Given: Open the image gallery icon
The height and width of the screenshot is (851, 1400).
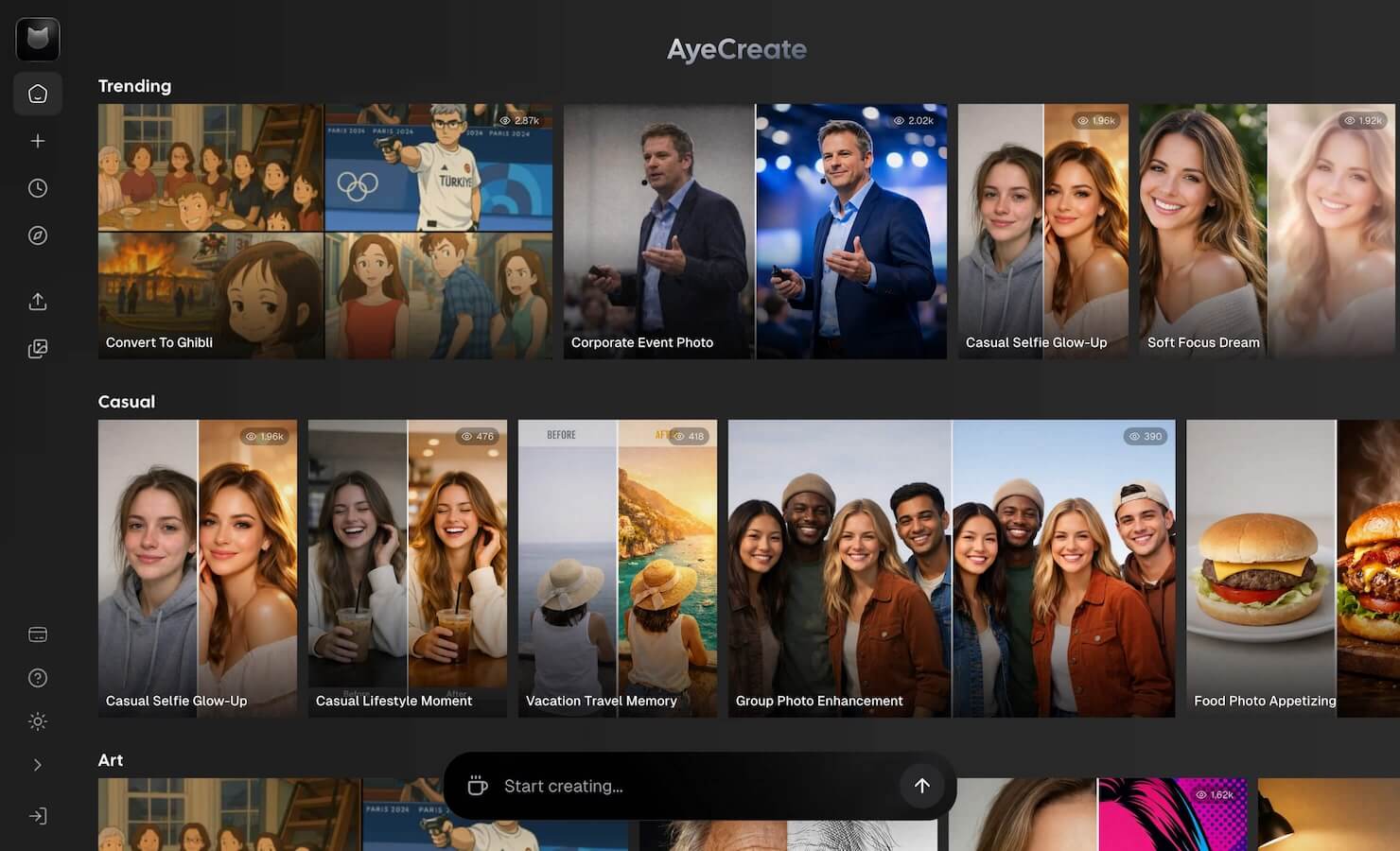Looking at the screenshot, I should point(37,348).
